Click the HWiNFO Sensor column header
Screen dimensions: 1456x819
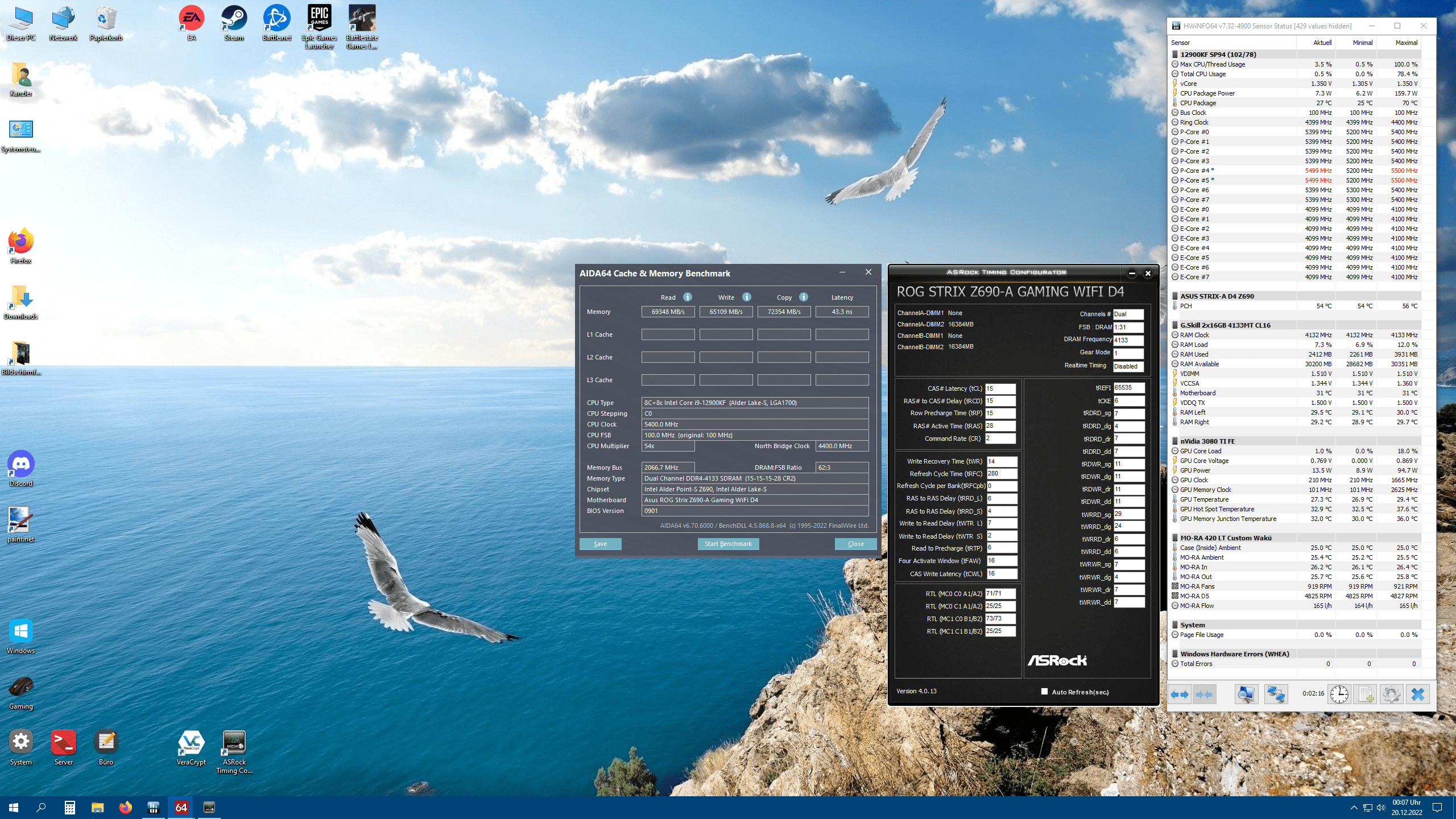click(x=1232, y=43)
